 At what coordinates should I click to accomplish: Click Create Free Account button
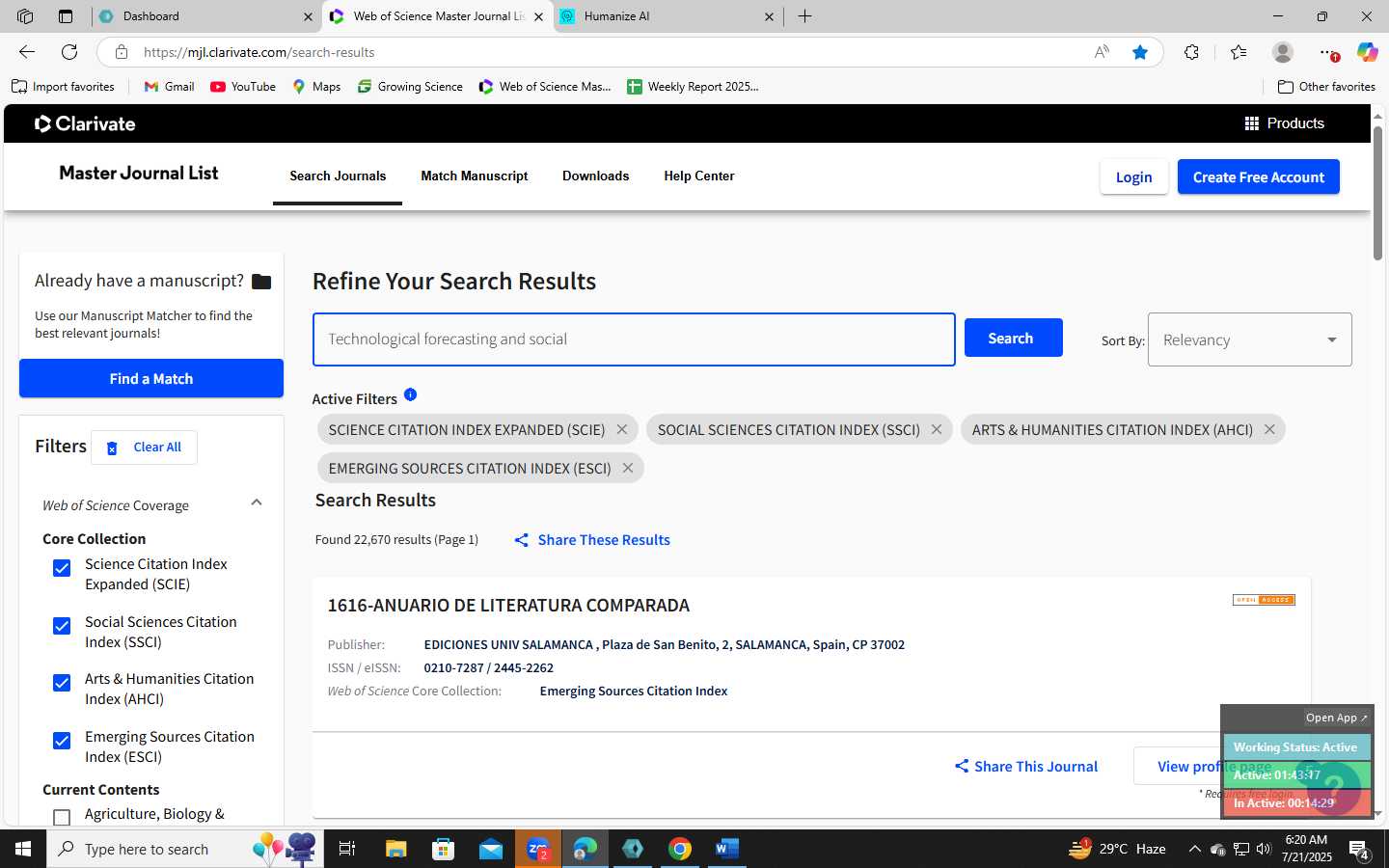[x=1258, y=176]
